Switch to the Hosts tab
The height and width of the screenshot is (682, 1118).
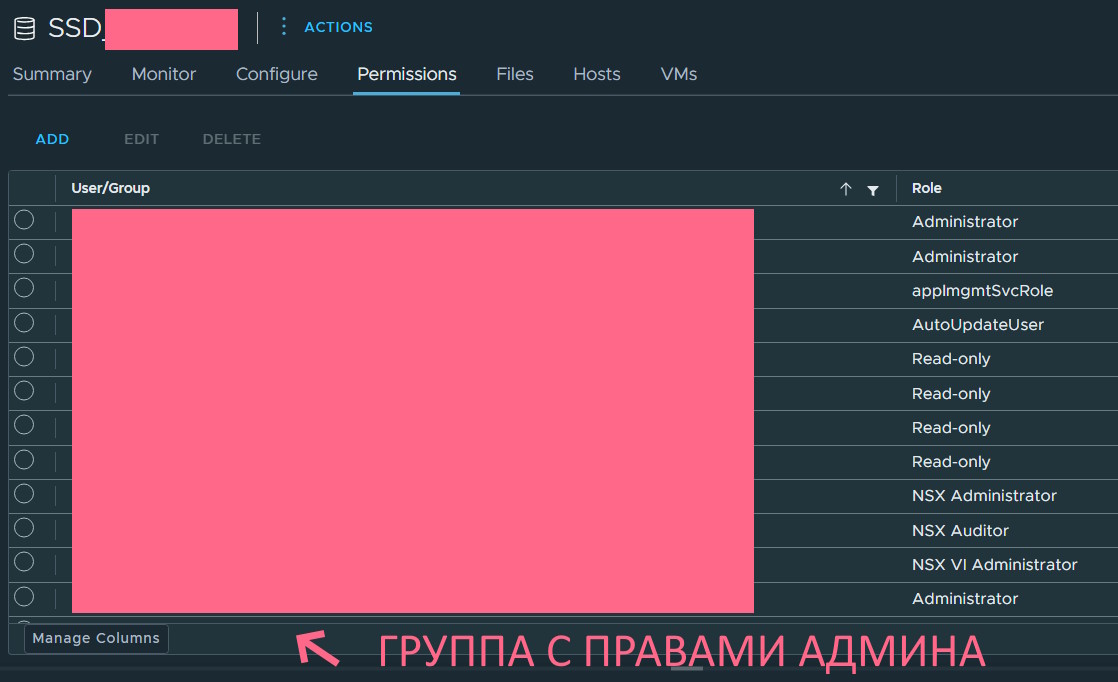pos(597,74)
